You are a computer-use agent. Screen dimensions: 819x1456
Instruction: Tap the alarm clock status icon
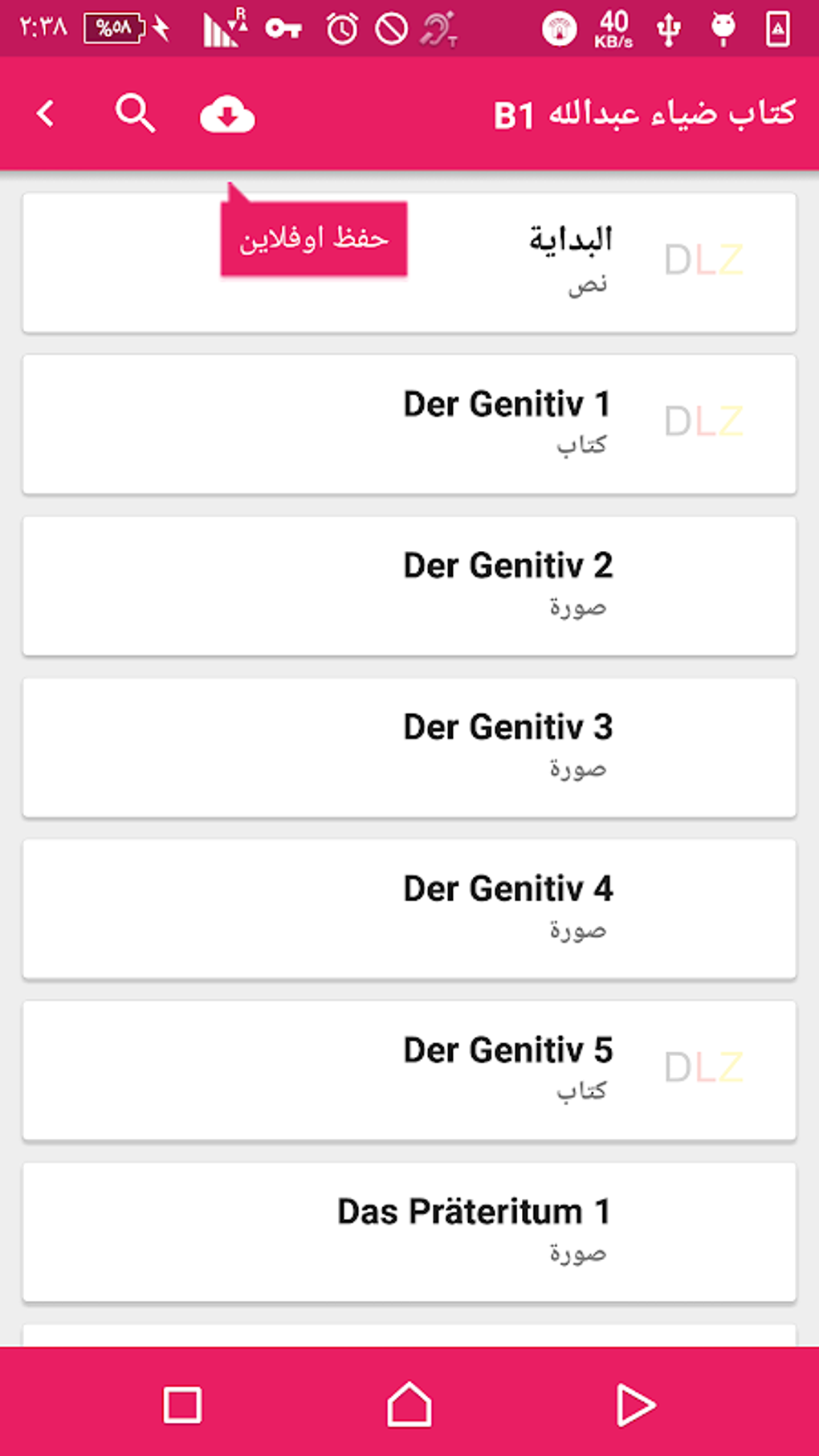pyautogui.click(x=342, y=30)
